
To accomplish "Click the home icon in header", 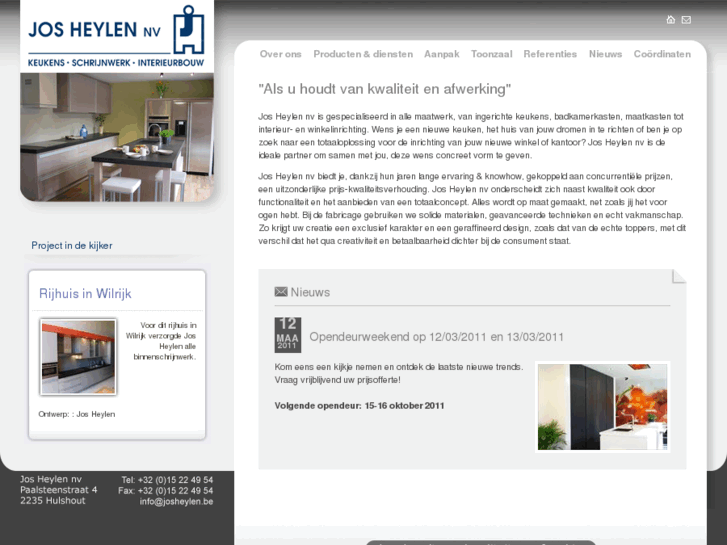I will tap(670, 19).
